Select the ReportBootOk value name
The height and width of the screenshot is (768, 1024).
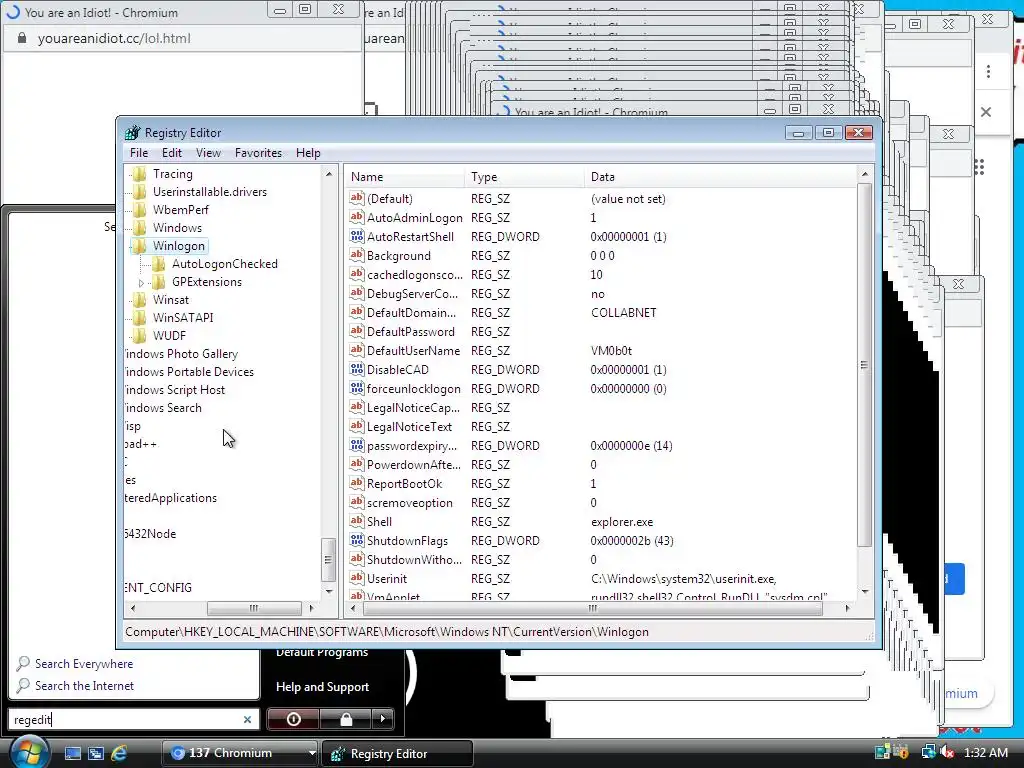click(404, 484)
